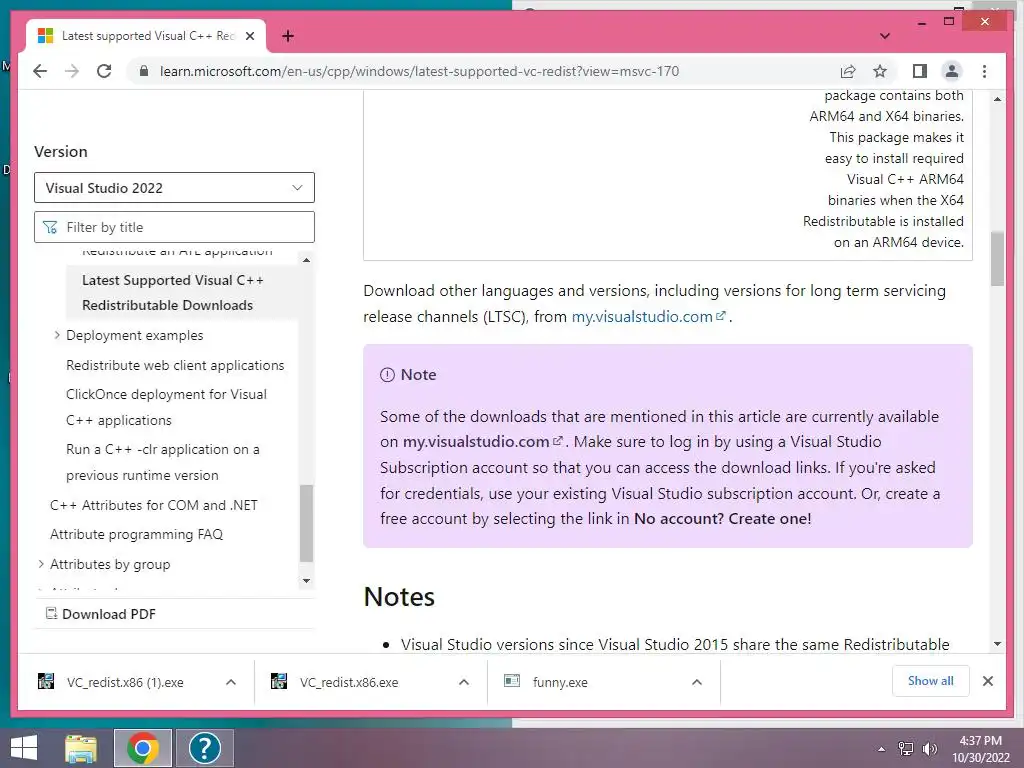The width and height of the screenshot is (1024, 768).
Task: Click the padlock site info icon
Action: [144, 71]
